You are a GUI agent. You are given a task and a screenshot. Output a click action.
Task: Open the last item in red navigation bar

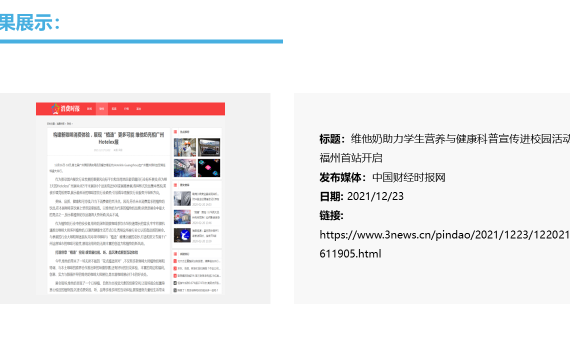point(139,109)
